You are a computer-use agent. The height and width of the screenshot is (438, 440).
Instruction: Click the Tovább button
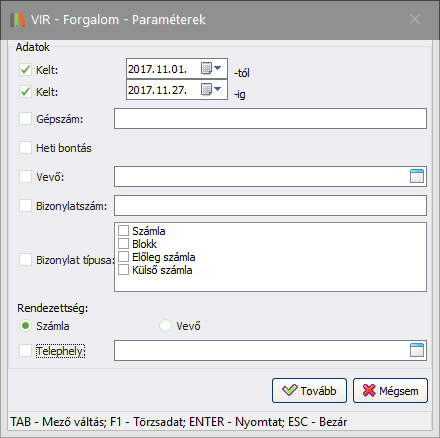click(309, 390)
